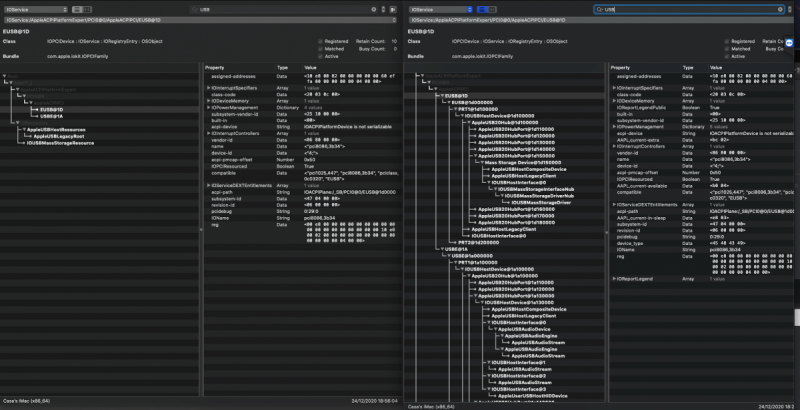Expand IOPowerManagement dictionary in right window
This screenshot has height=410, width=800.
tap(614, 126)
